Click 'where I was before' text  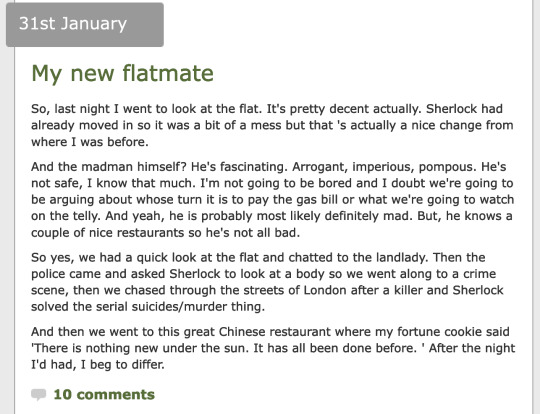tap(90, 142)
